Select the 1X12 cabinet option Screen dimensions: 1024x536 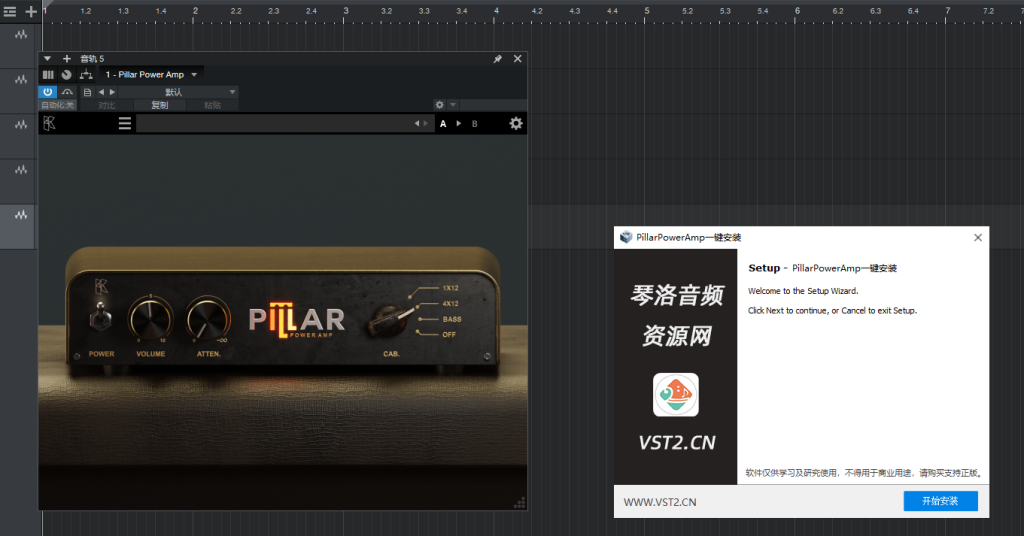pos(451,288)
